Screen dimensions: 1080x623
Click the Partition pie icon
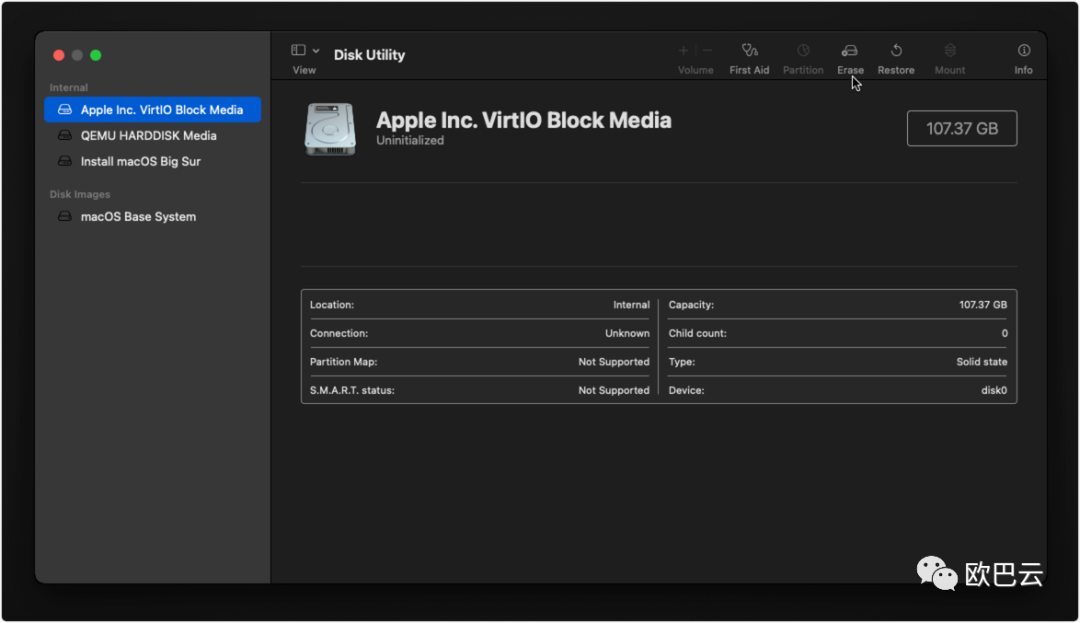pos(803,51)
